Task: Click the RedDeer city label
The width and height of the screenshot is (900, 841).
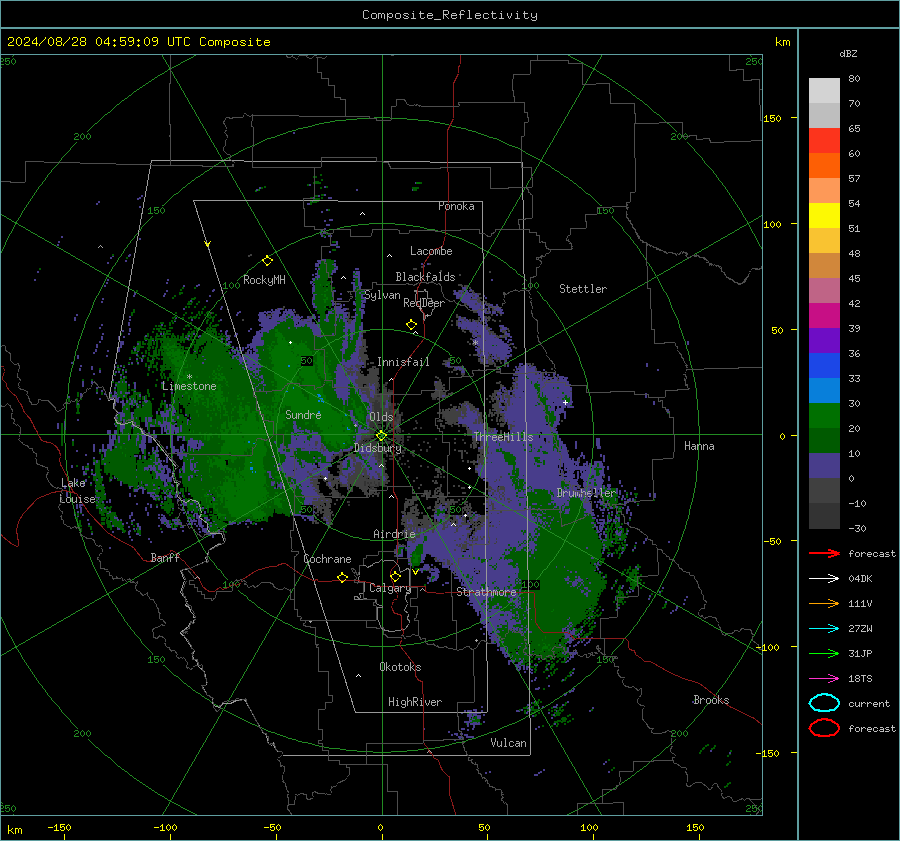Action: coord(424,303)
